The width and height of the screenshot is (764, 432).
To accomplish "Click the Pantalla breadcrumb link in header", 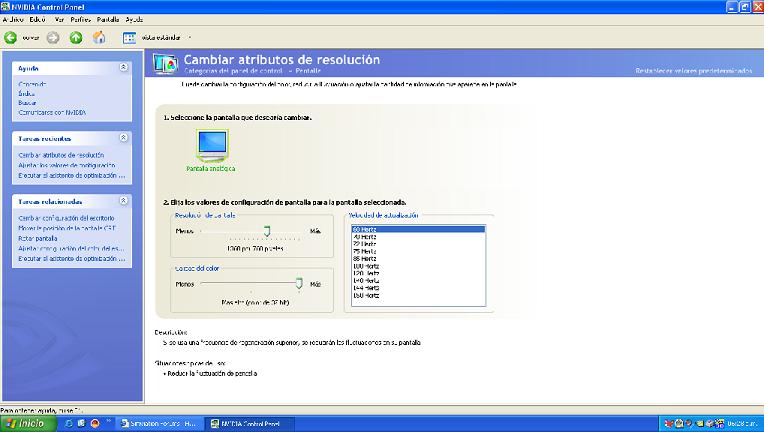I will pyautogui.click(x=308, y=71).
